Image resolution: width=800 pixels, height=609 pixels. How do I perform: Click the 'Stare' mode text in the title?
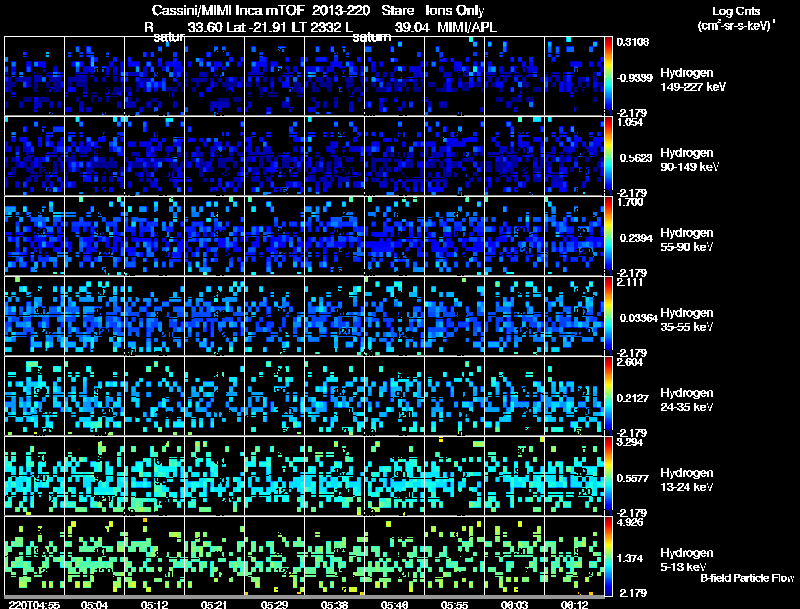point(398,11)
